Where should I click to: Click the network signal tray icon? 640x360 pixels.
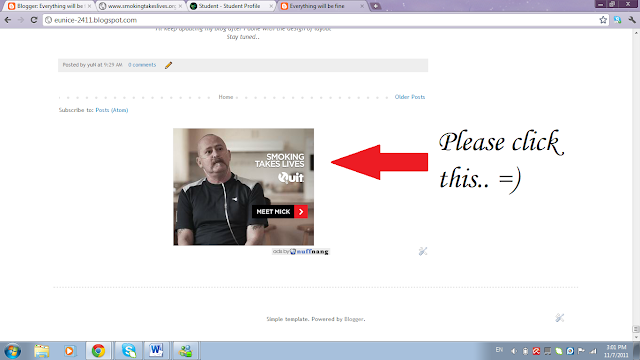[x=593, y=351]
